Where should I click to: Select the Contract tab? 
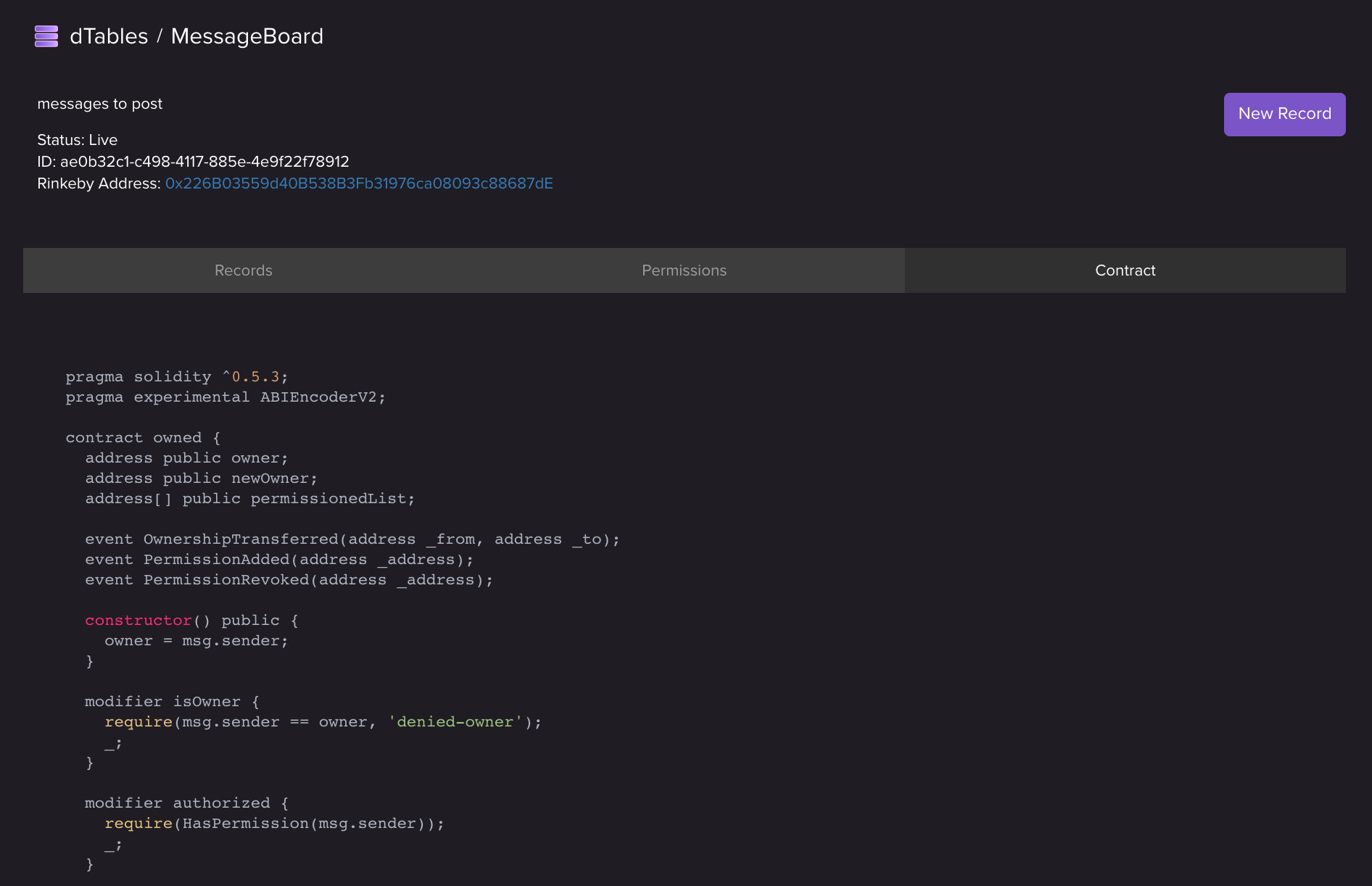[1125, 270]
